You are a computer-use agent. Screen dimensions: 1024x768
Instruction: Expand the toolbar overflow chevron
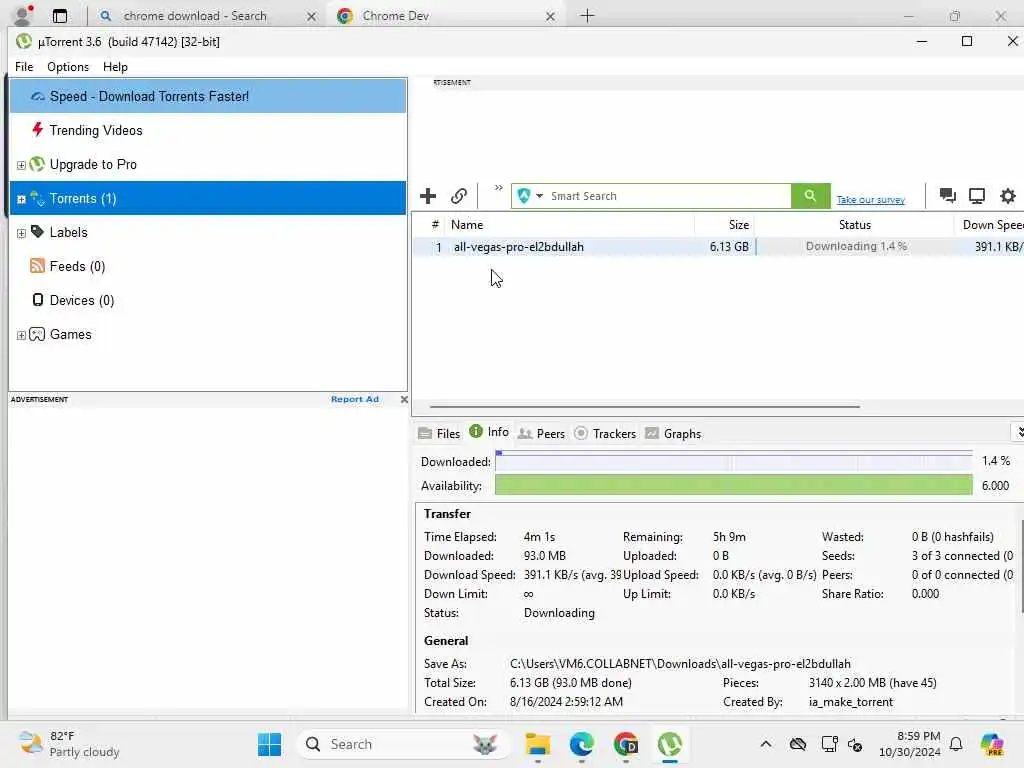point(498,188)
